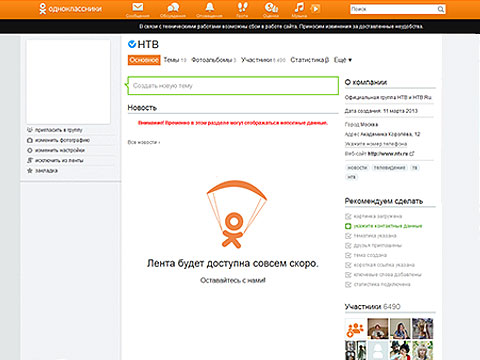Click the music player play icon
480x360 pixels.
point(315,8)
